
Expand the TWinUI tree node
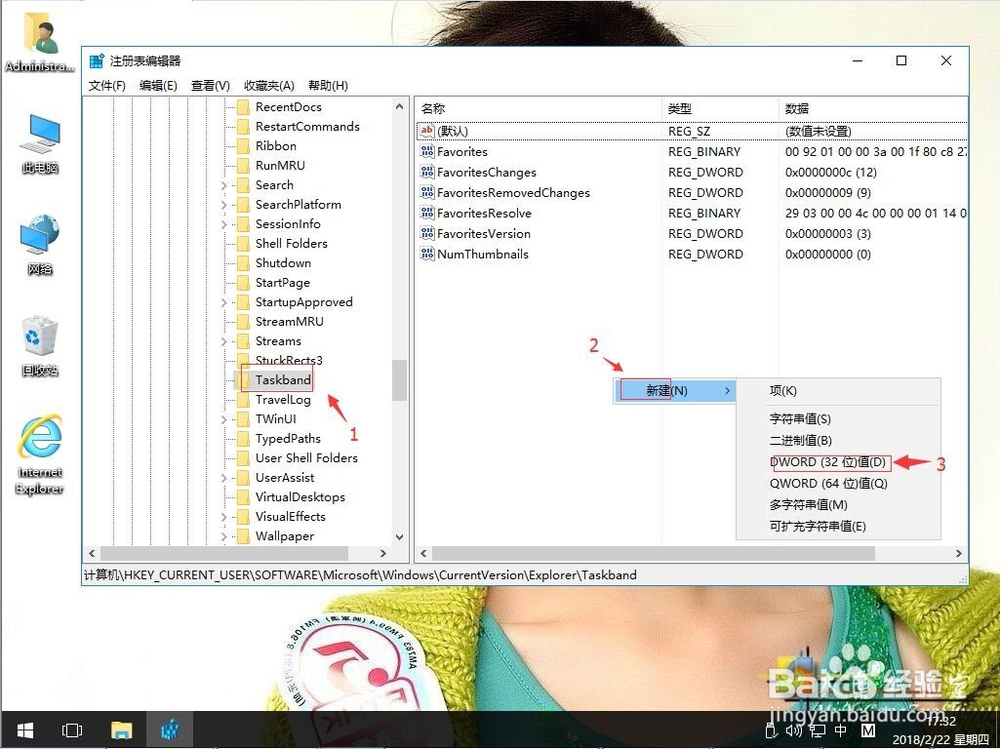point(224,419)
